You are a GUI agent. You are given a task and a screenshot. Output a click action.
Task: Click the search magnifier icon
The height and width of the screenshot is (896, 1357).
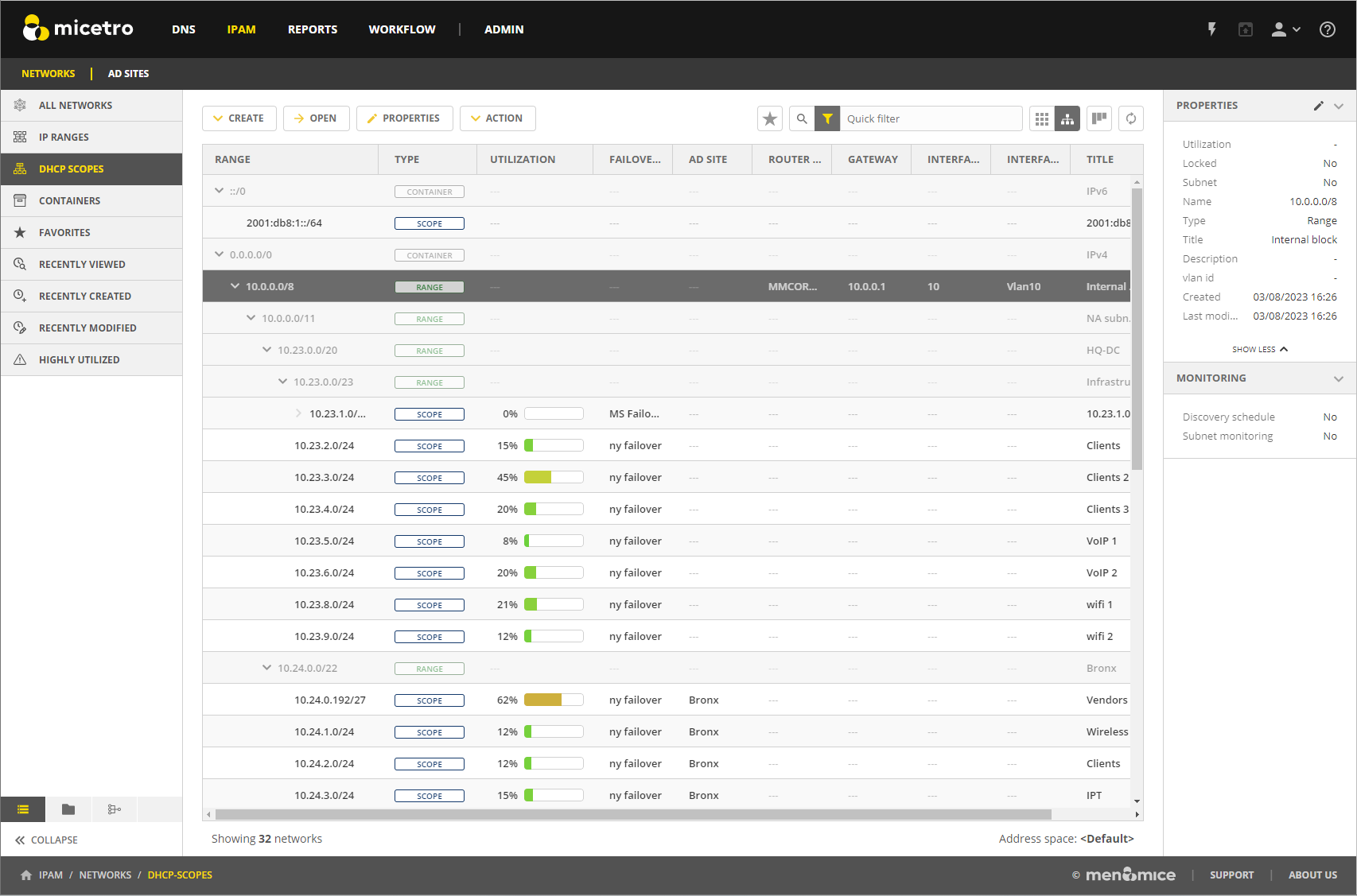(802, 118)
